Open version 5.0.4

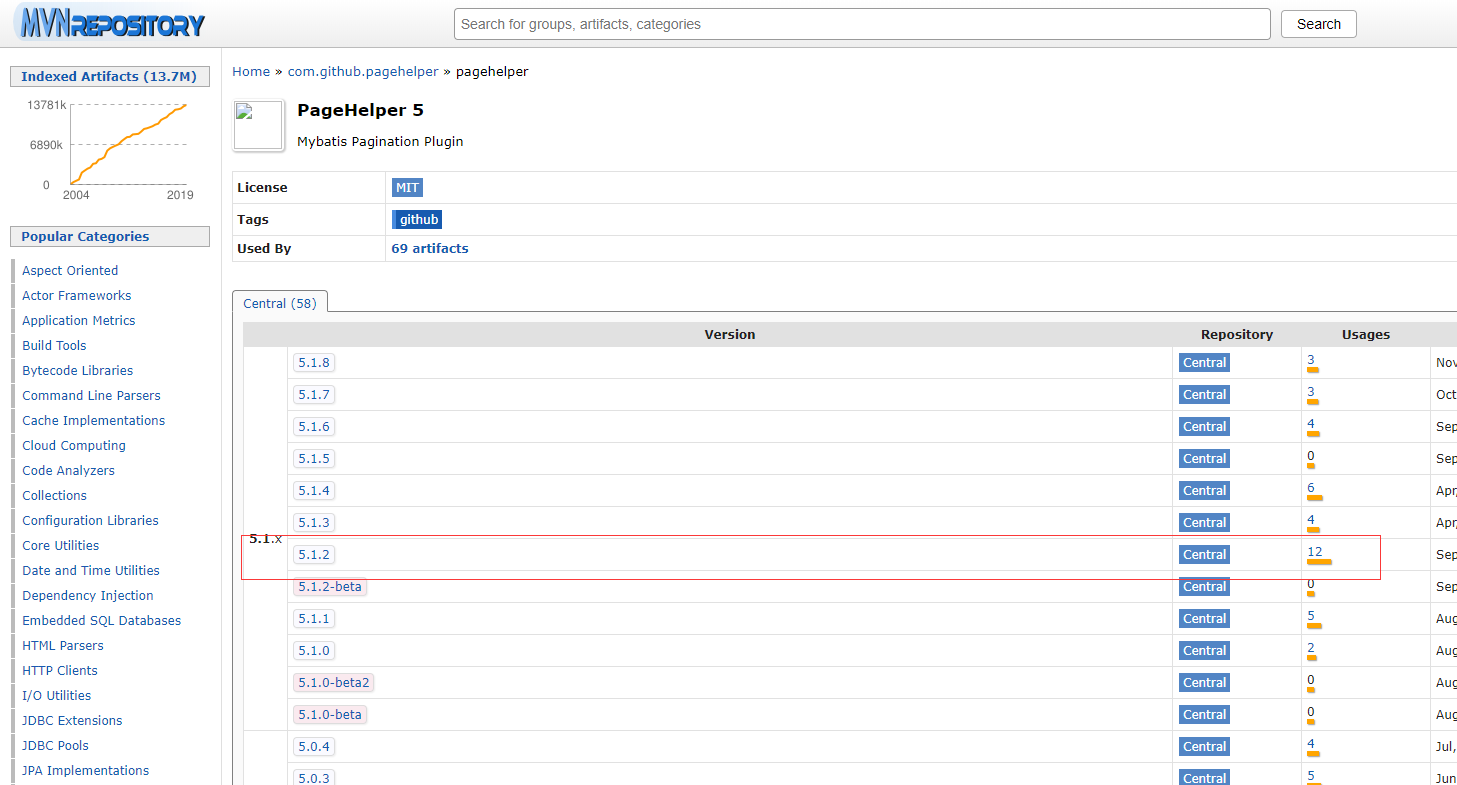pos(314,746)
